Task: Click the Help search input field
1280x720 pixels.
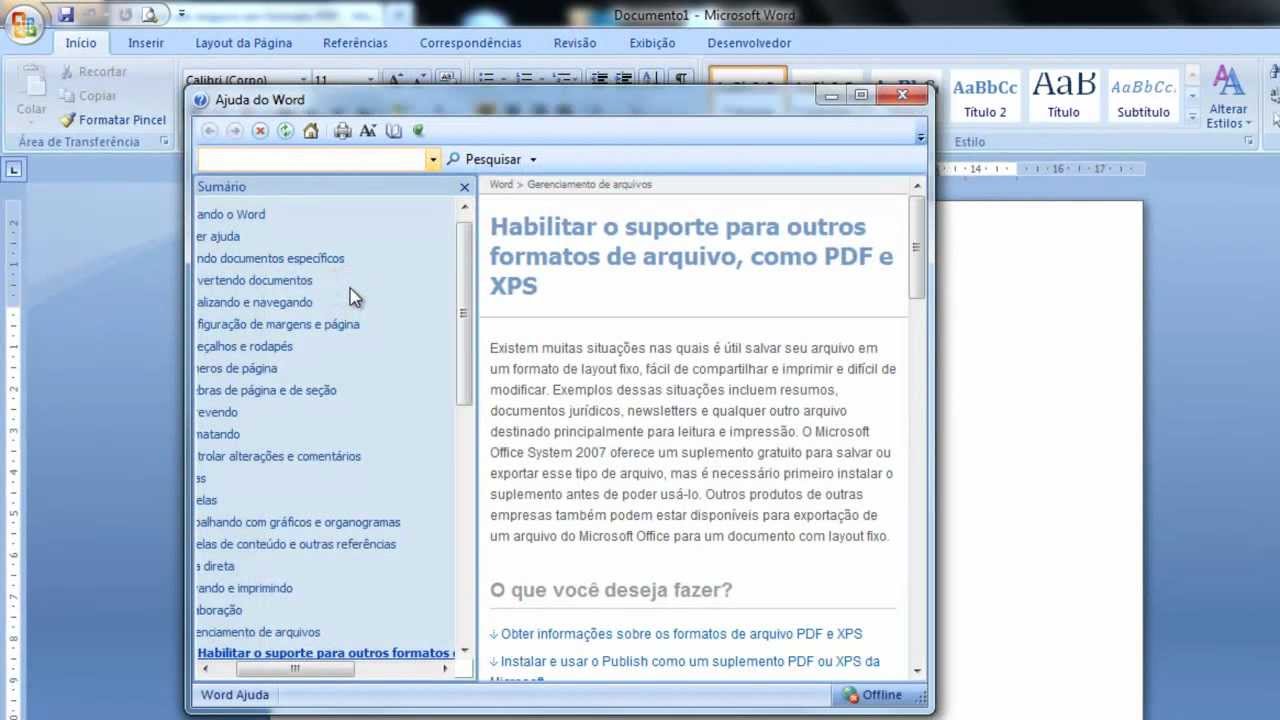Action: pyautogui.click(x=312, y=159)
